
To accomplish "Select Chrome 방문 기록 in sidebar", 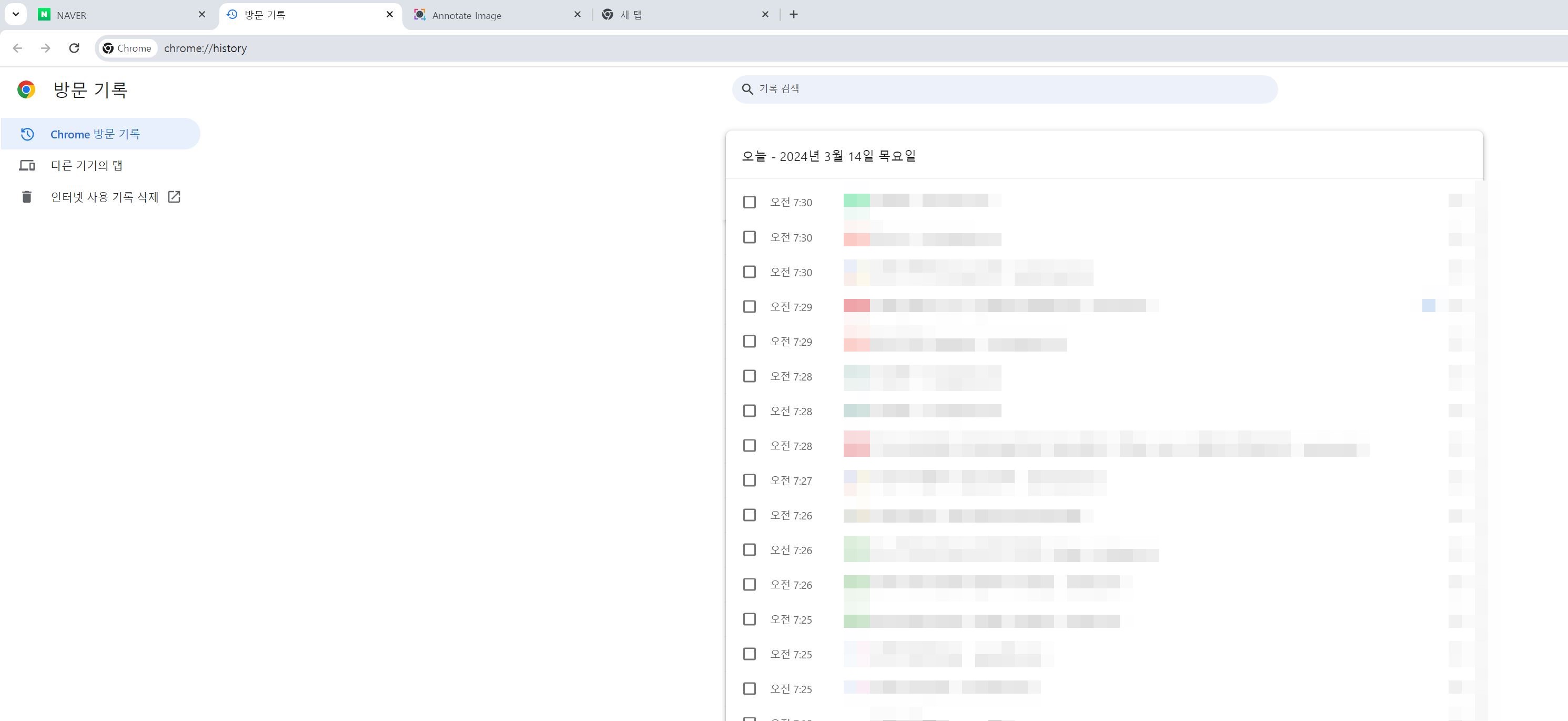I will tap(95, 134).
